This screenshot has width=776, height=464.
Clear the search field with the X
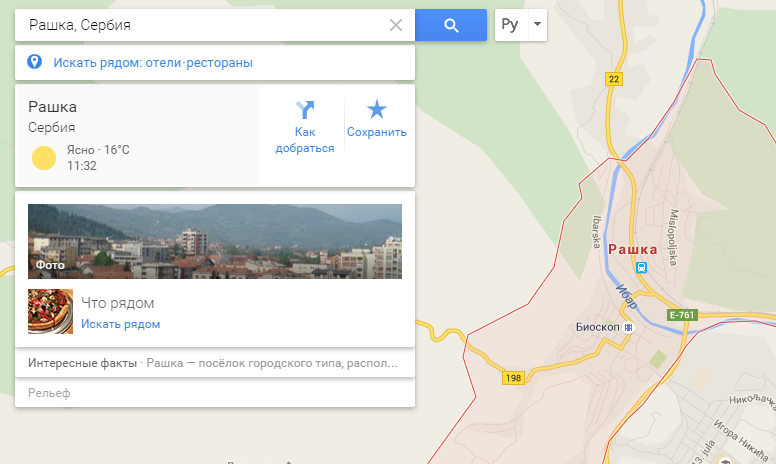pos(396,25)
